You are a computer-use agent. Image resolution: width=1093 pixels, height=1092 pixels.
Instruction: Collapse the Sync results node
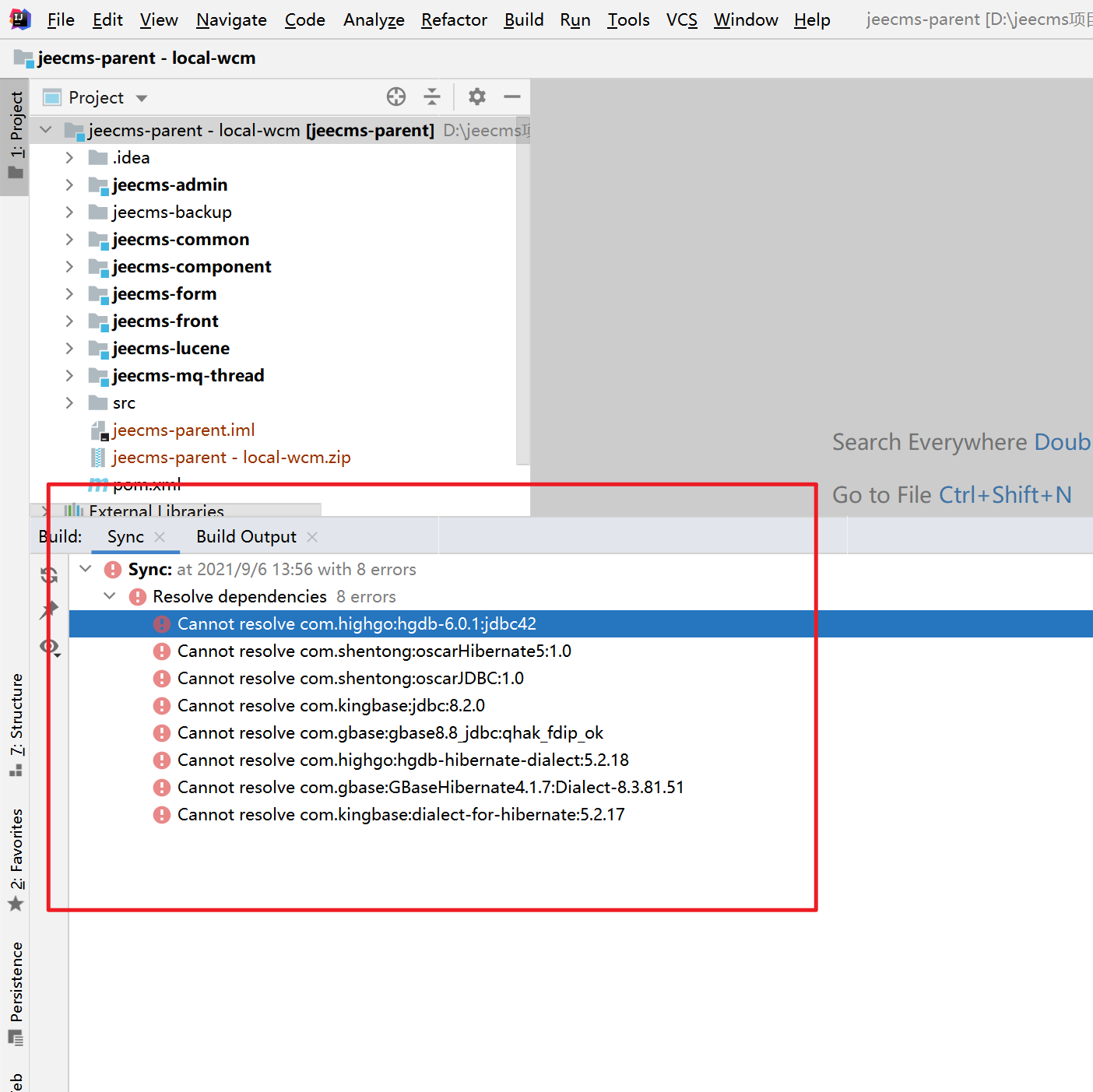[x=86, y=569]
